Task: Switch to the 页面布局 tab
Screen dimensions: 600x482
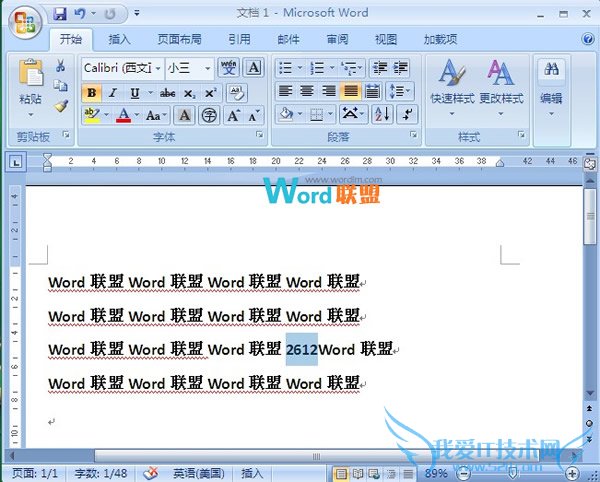Action: (179, 39)
